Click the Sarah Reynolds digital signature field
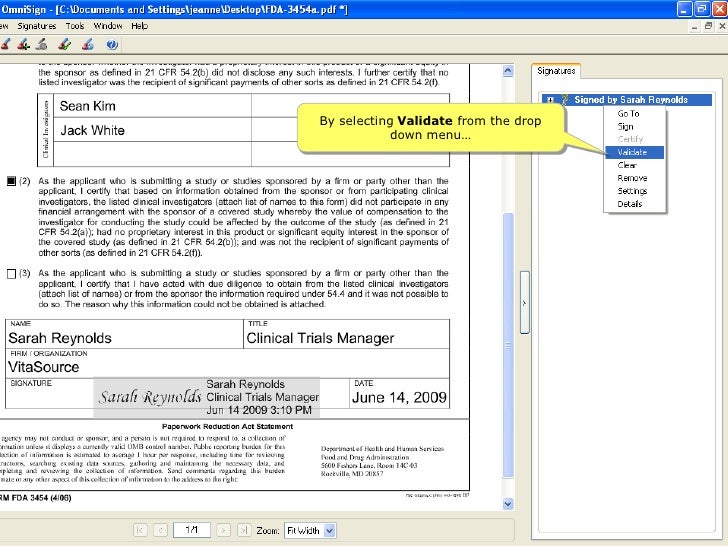The height and width of the screenshot is (546, 728). [207, 397]
